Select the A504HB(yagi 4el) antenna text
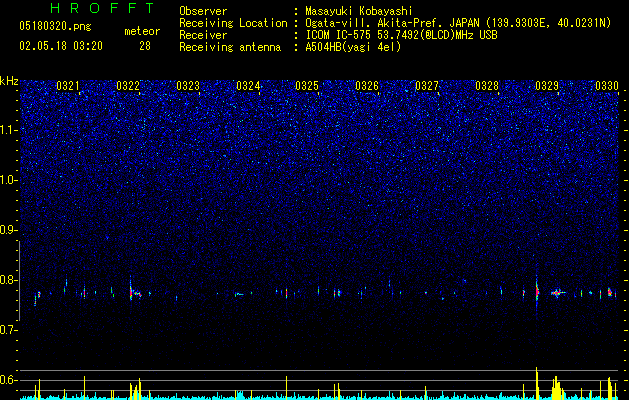The image size is (629, 400). coord(353,47)
